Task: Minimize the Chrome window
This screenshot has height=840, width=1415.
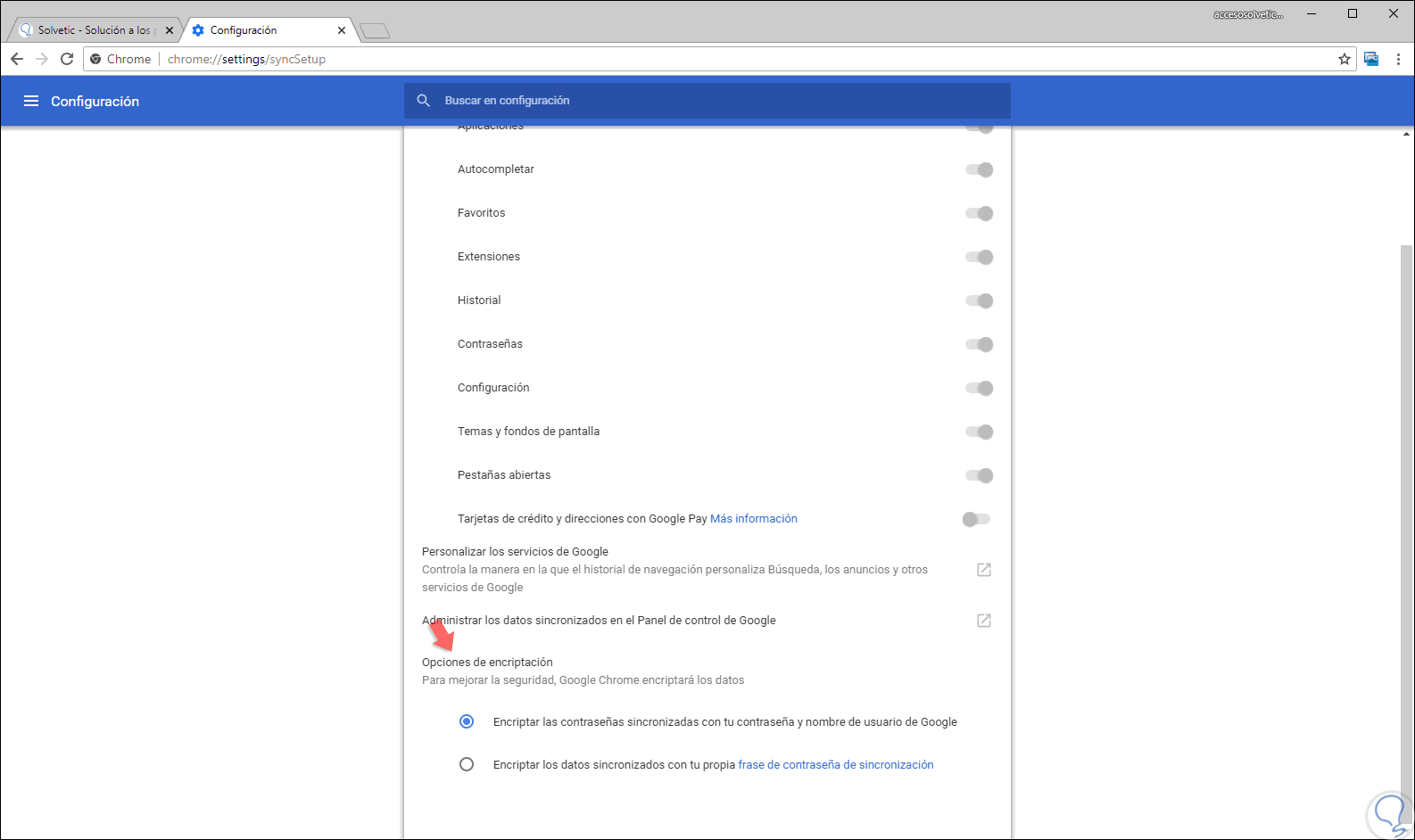Action: click(x=1312, y=13)
